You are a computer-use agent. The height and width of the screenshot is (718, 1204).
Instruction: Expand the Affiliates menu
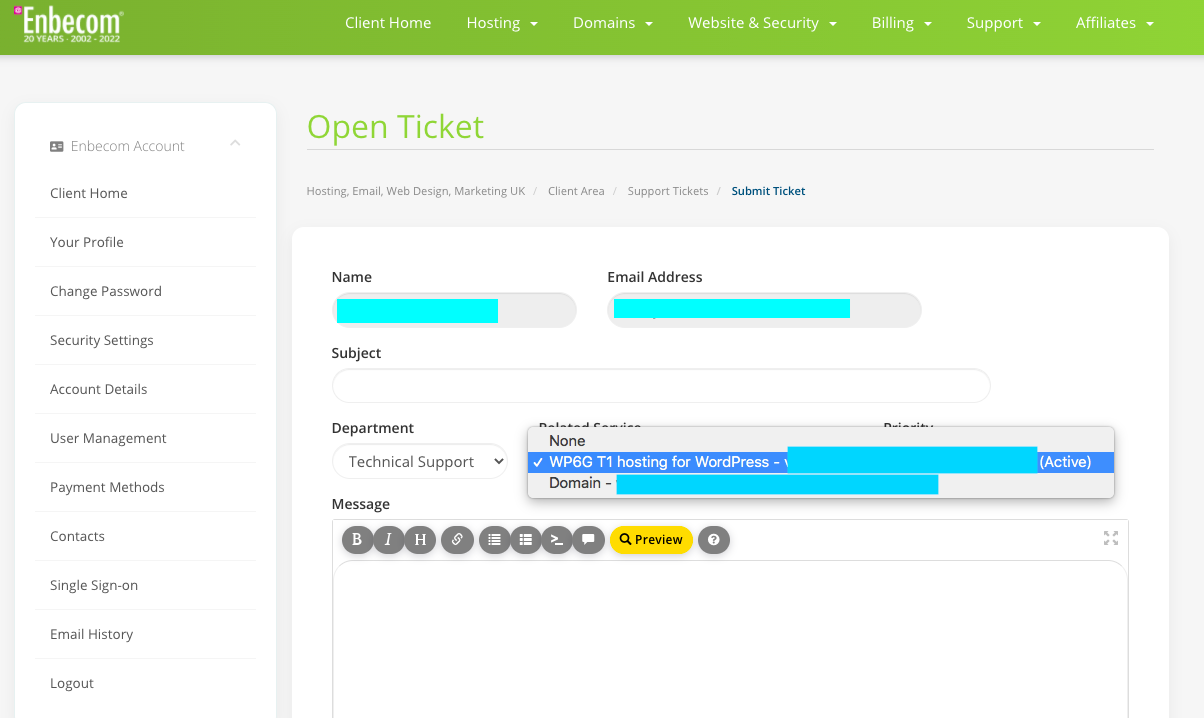click(1115, 23)
